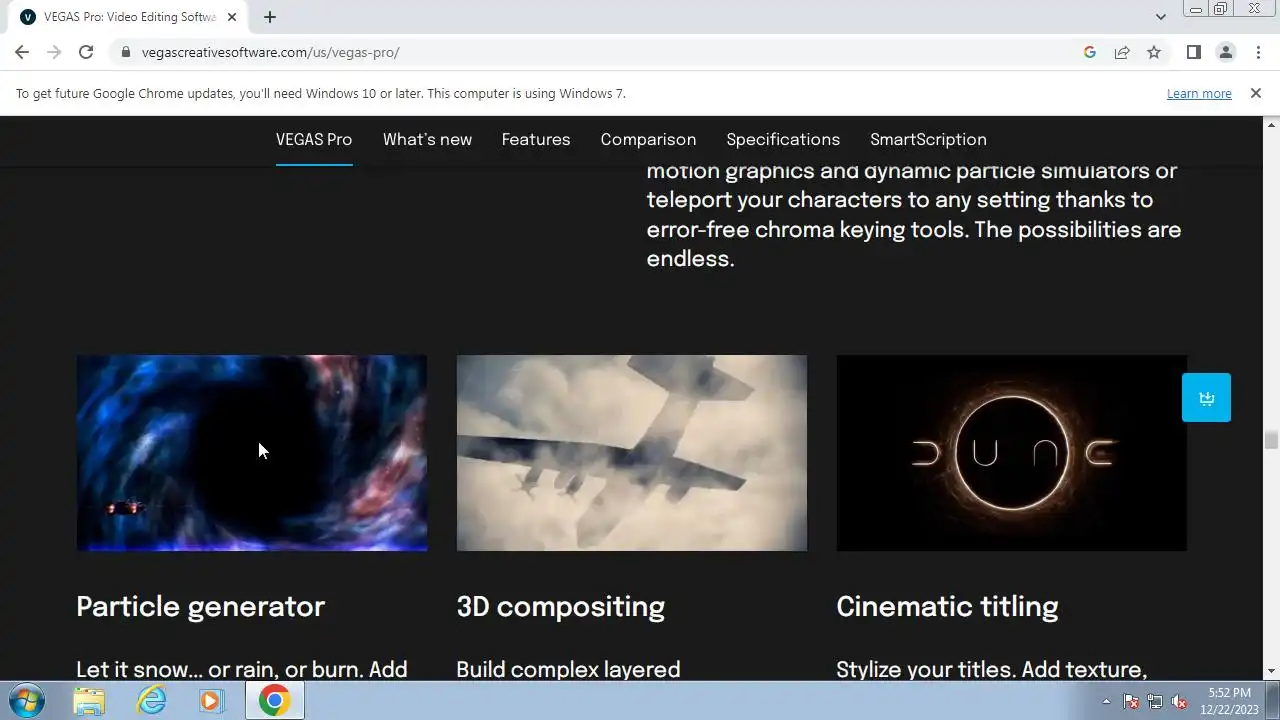Click the Chrome taskbar icon
Screen dimensions: 1280x720
(274, 701)
